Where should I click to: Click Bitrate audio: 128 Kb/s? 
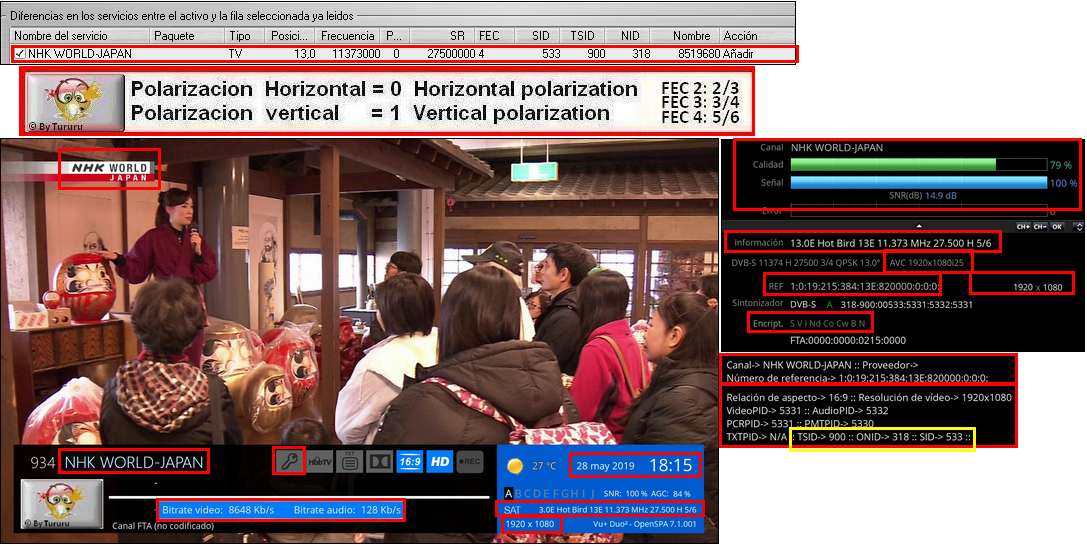[x=347, y=510]
